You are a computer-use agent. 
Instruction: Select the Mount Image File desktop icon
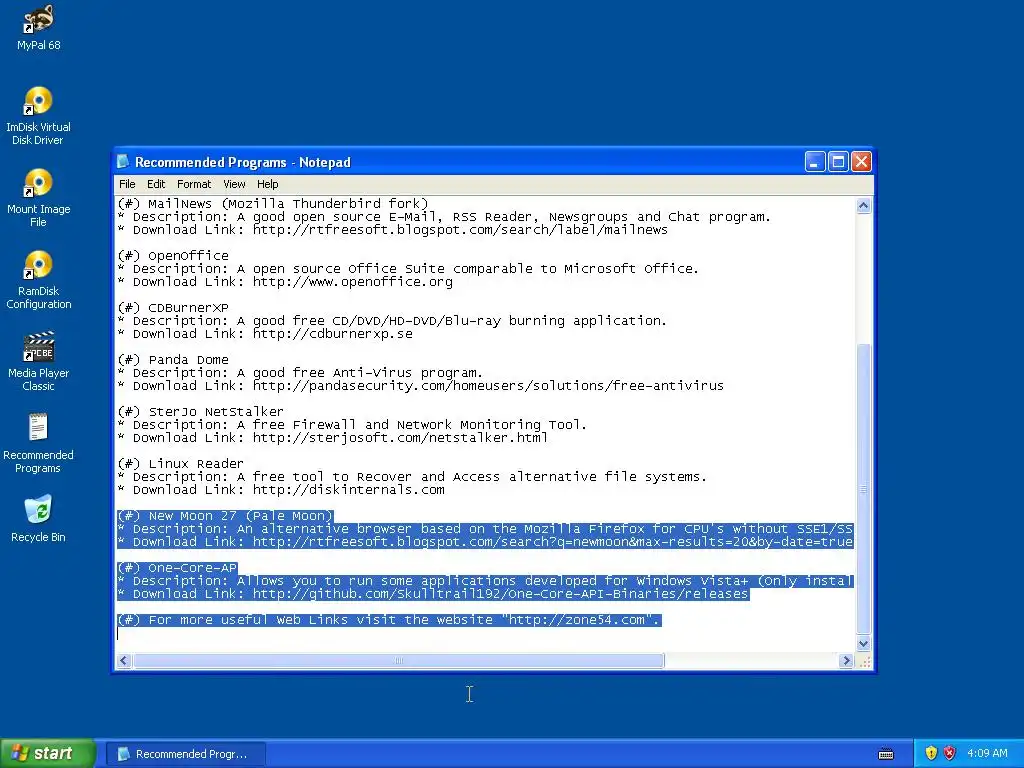click(39, 198)
